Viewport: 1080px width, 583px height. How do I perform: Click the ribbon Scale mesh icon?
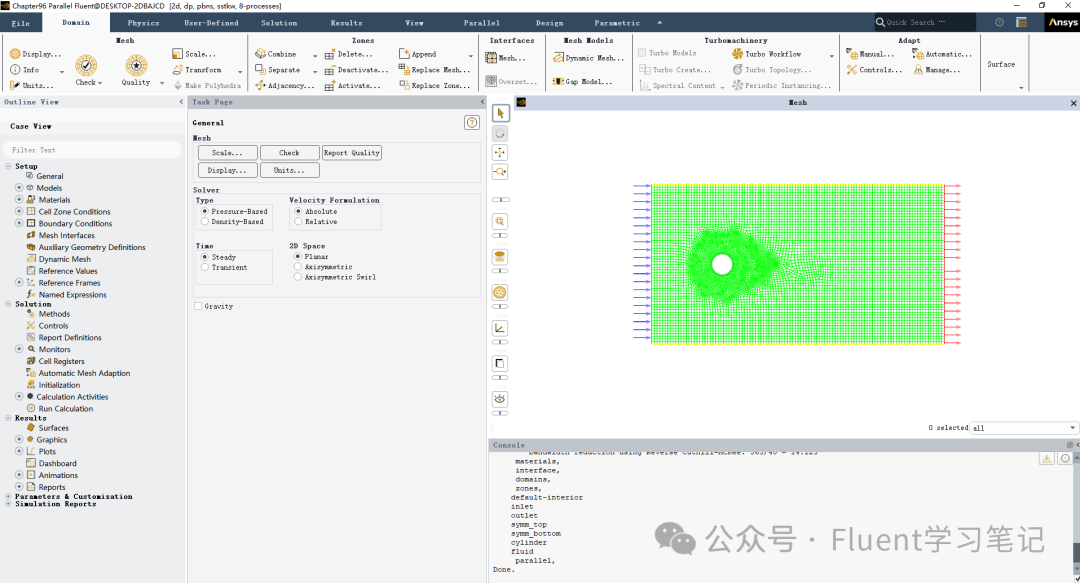tap(177, 54)
